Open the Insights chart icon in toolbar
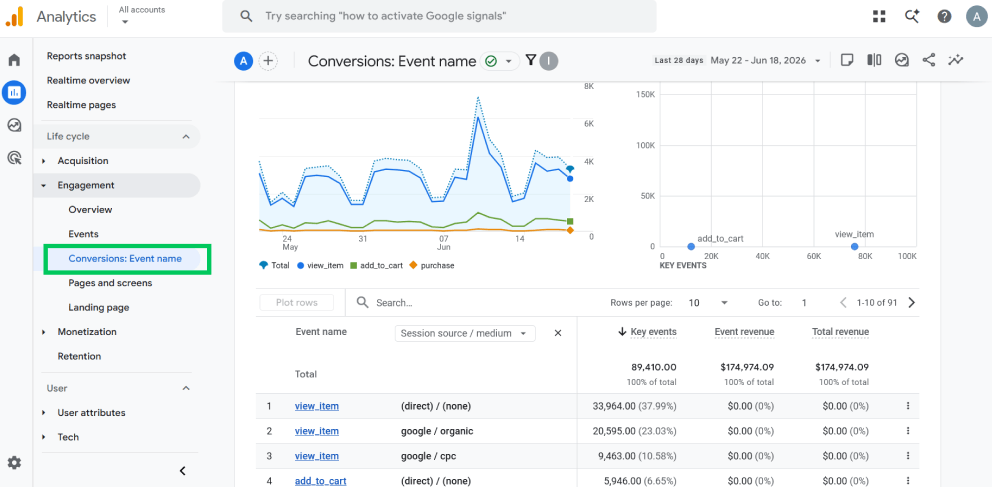Viewport: 992px width, 487px height. [x=902, y=60]
